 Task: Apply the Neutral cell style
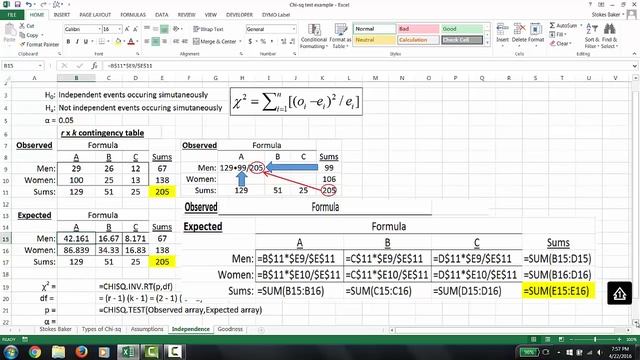(x=374, y=40)
